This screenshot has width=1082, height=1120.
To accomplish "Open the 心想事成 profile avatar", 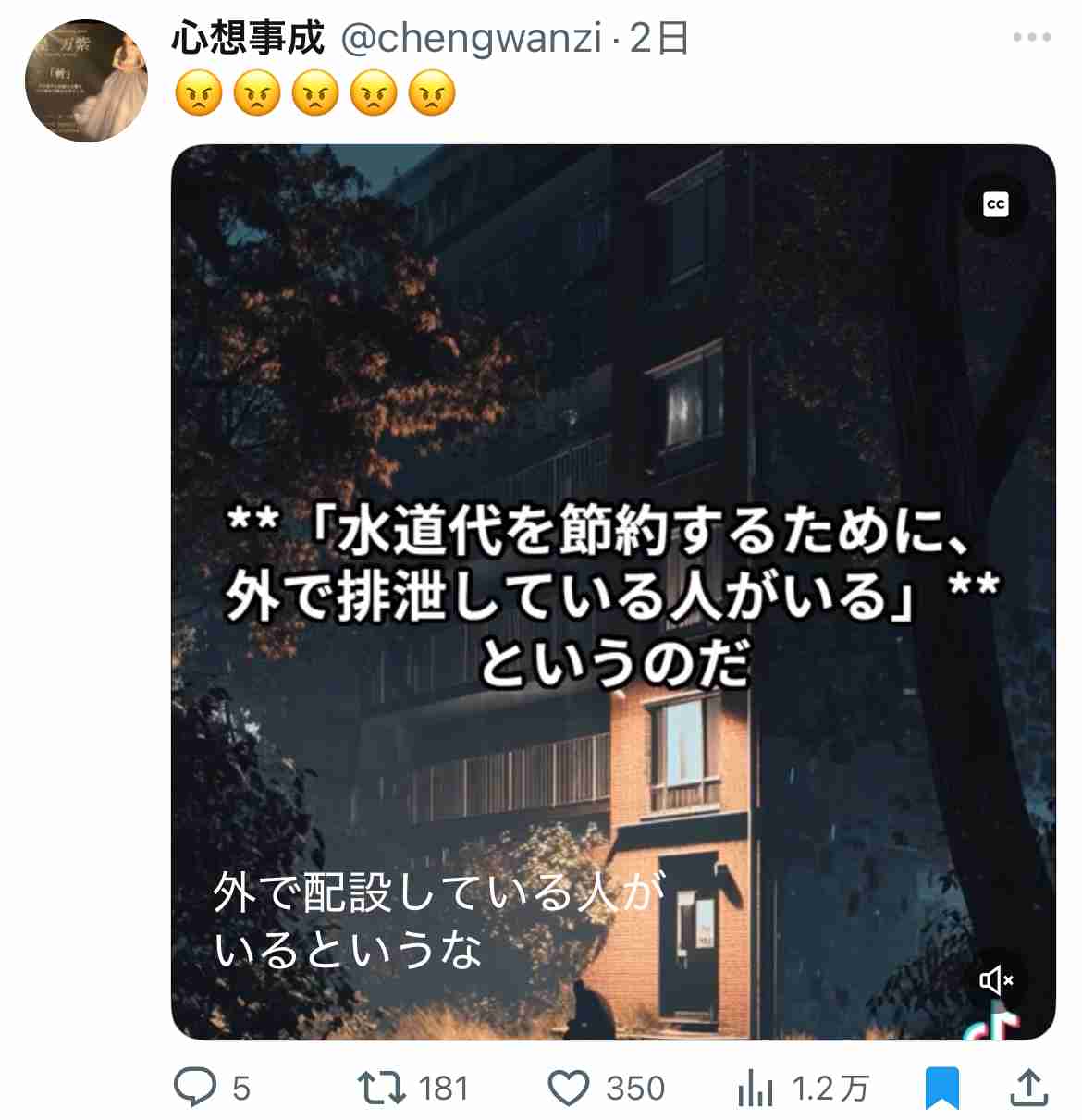I will point(86,80).
